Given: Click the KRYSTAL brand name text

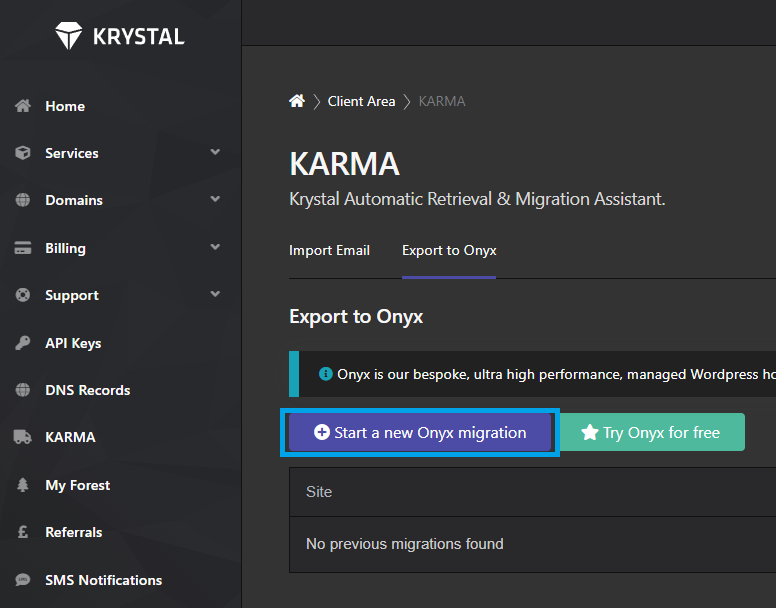Looking at the screenshot, I should point(139,37).
